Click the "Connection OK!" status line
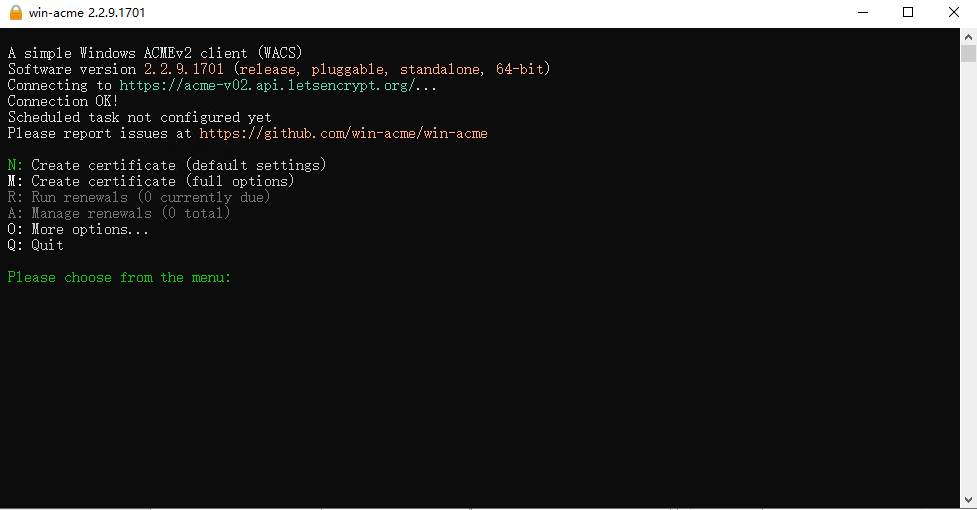The image size is (977, 510). click(x=63, y=101)
